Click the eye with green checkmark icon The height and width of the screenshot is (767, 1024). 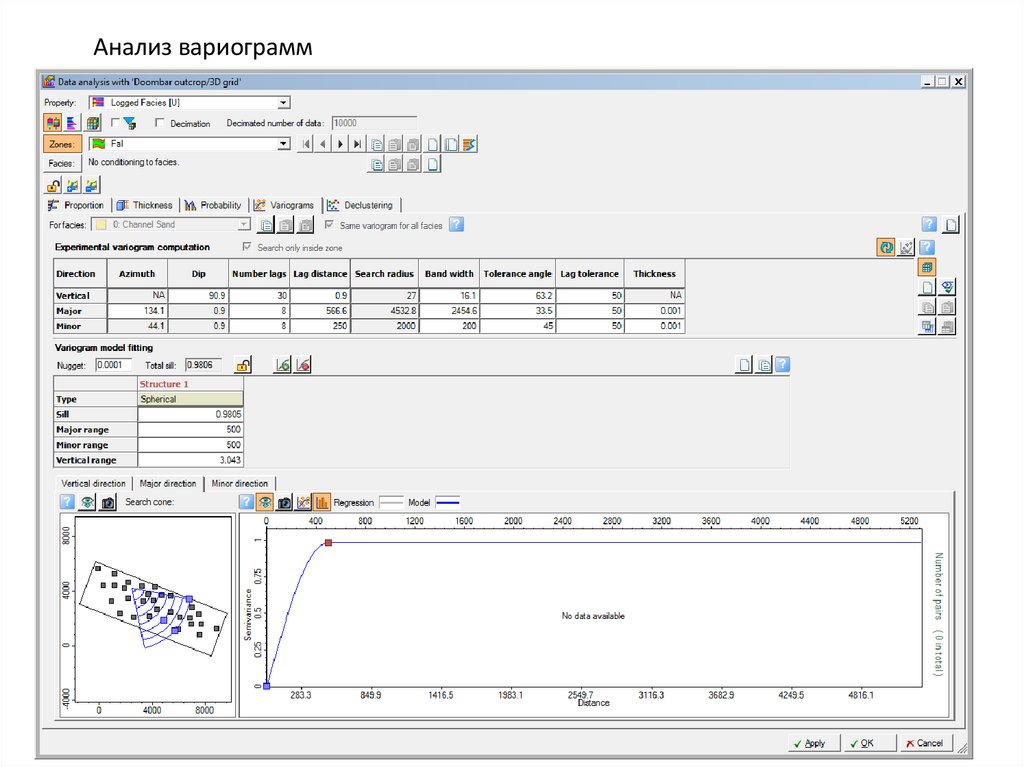948,287
